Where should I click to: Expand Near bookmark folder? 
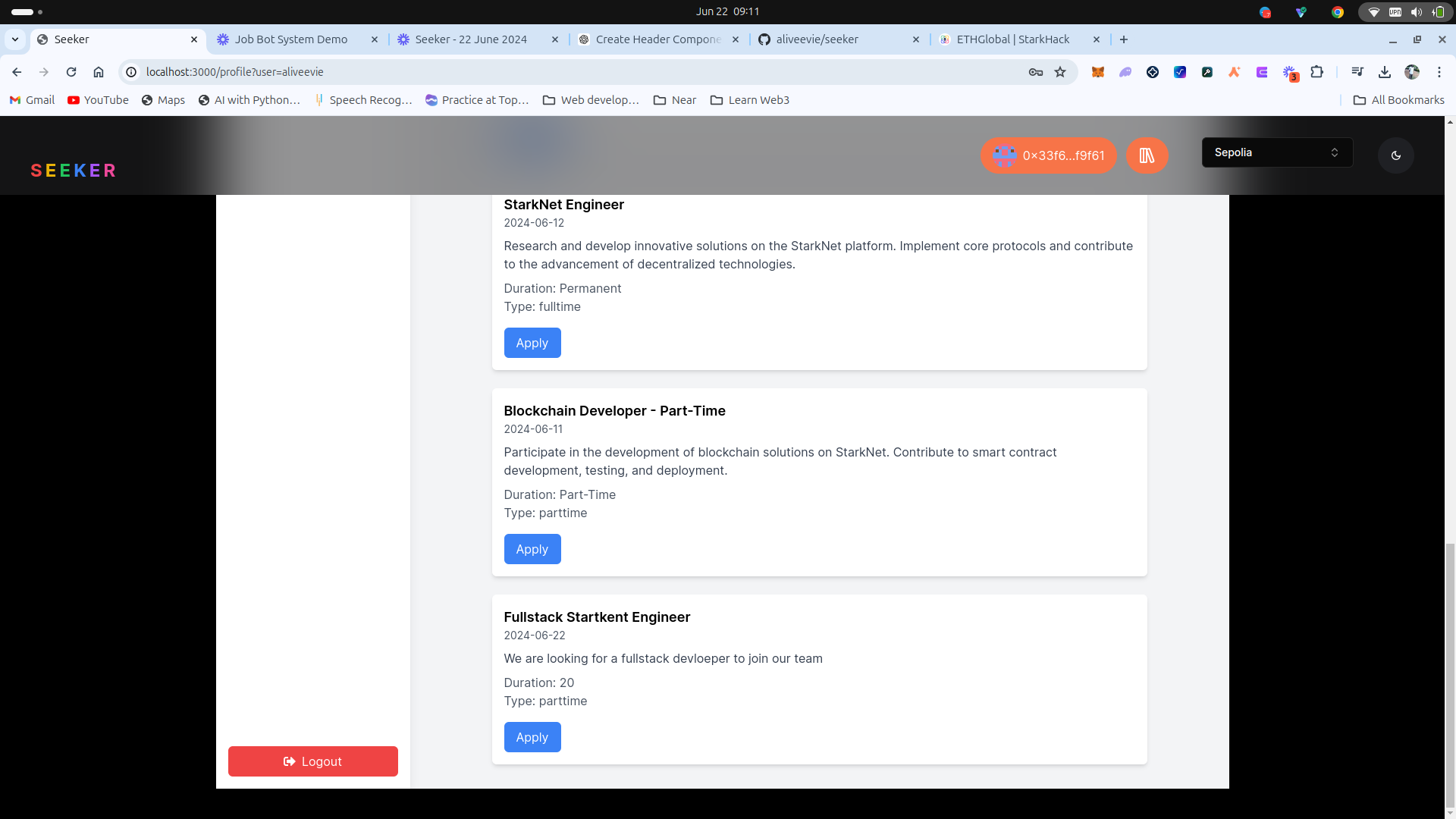pos(675,100)
